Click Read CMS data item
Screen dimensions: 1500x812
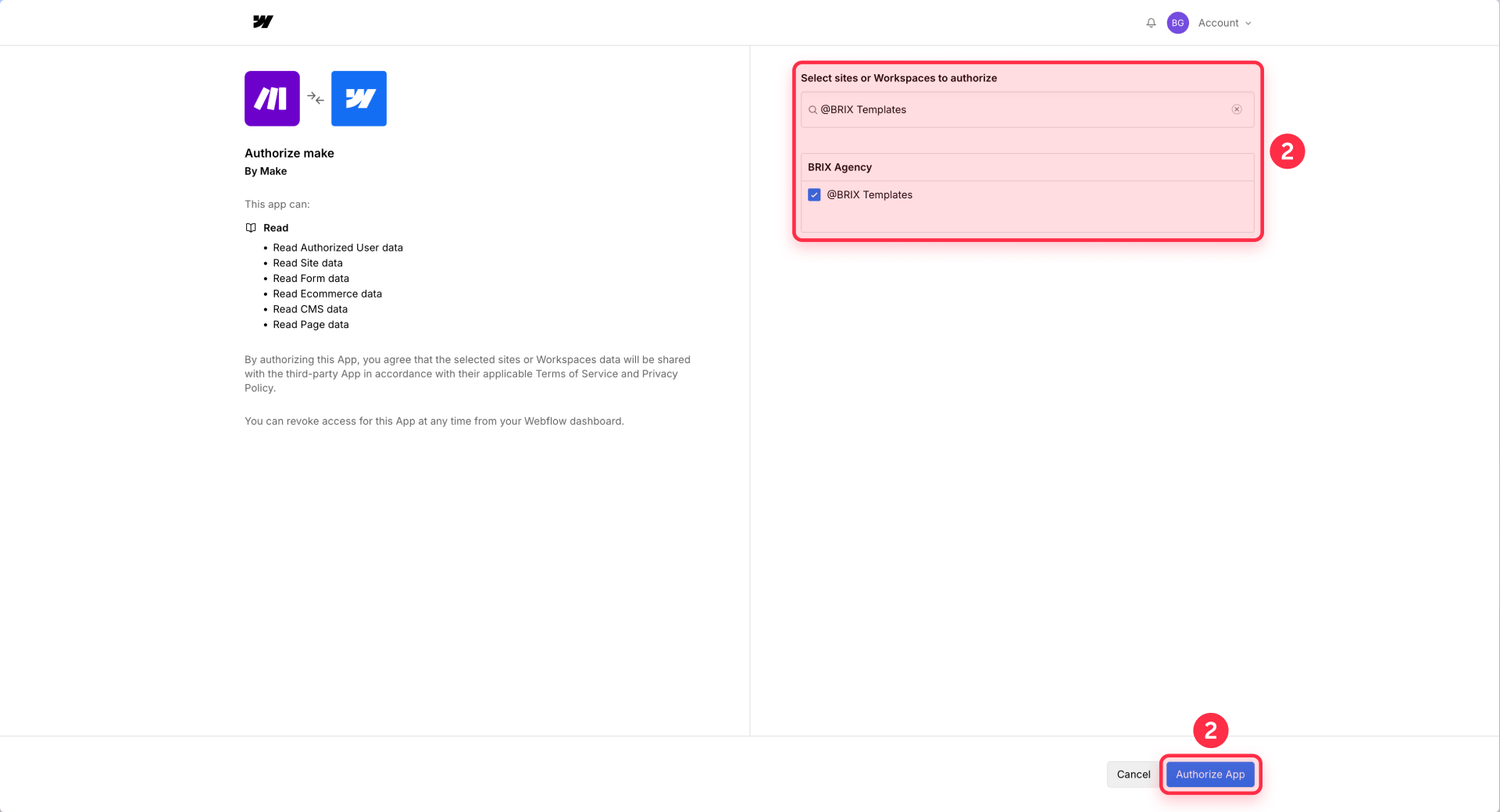tap(310, 309)
